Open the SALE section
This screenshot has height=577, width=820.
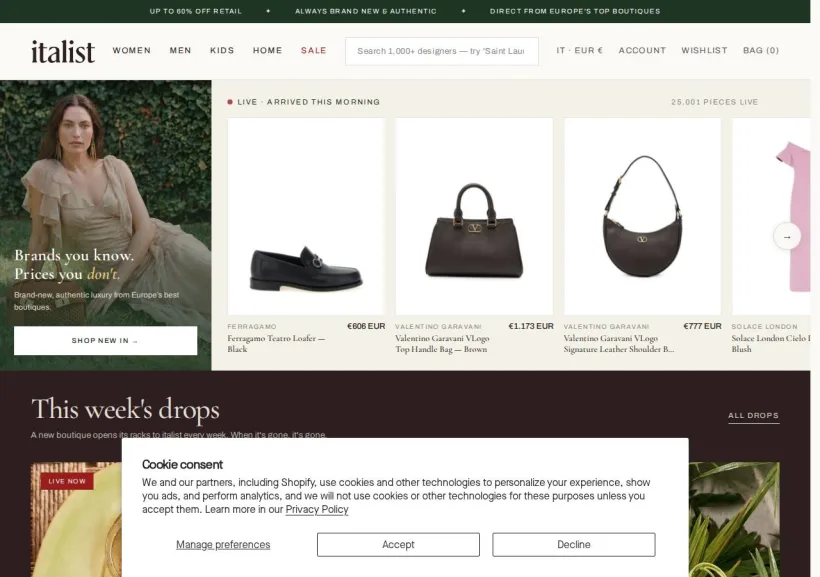[x=314, y=51]
